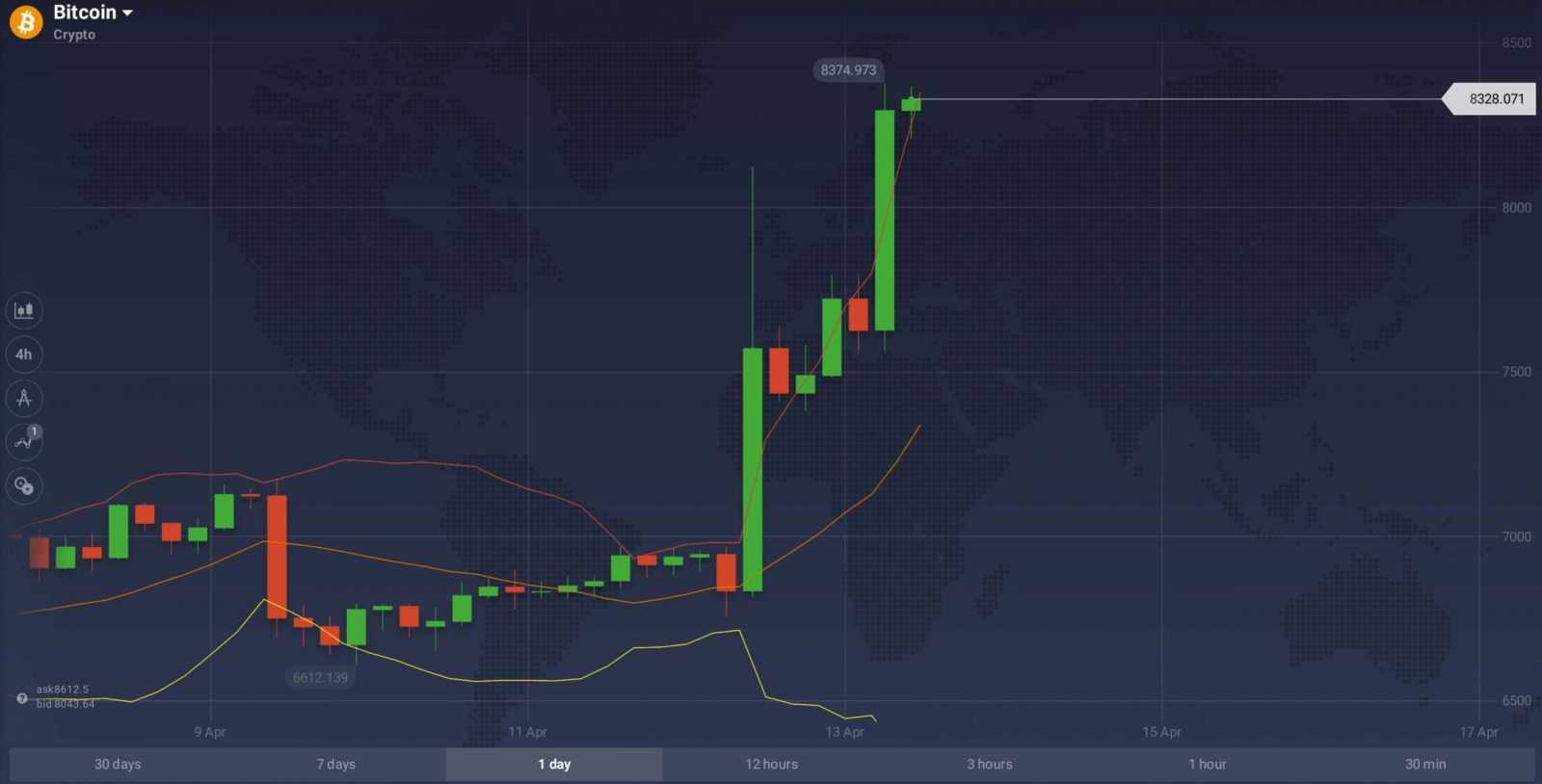The image size is (1542, 784).
Task: Switch to the 1 hour range
Action: [x=1208, y=764]
